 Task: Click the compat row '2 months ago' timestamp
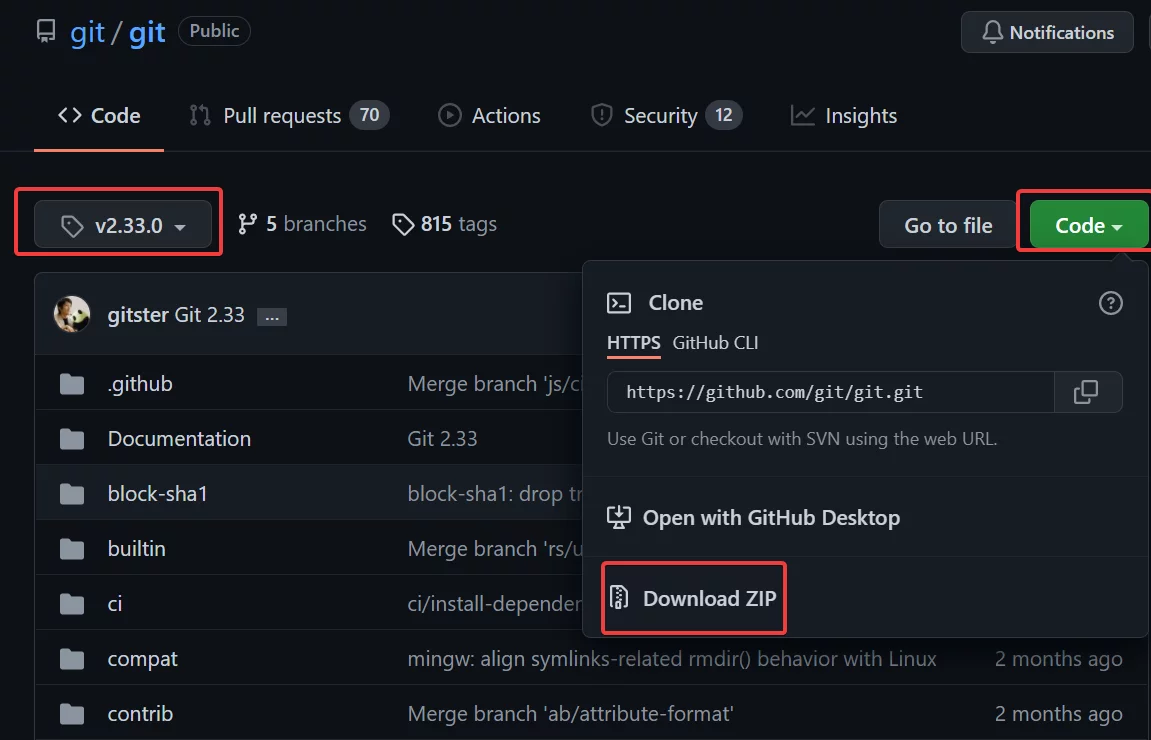tap(1059, 659)
